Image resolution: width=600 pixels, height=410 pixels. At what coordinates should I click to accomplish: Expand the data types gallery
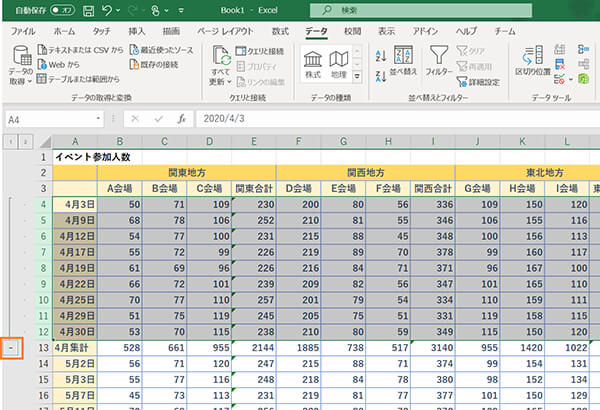pyautogui.click(x=357, y=76)
